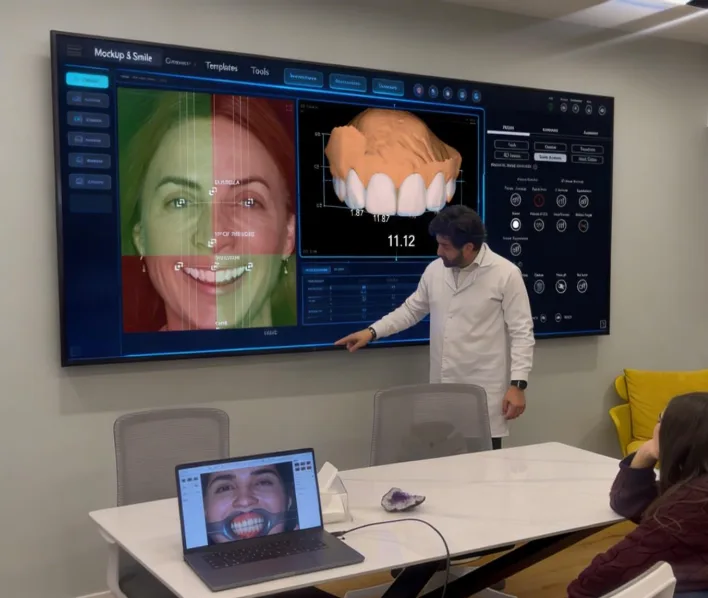708x598 pixels.
Task: Select the mouth-corner marker on the red-tinted cheek
Action: pos(179,266)
